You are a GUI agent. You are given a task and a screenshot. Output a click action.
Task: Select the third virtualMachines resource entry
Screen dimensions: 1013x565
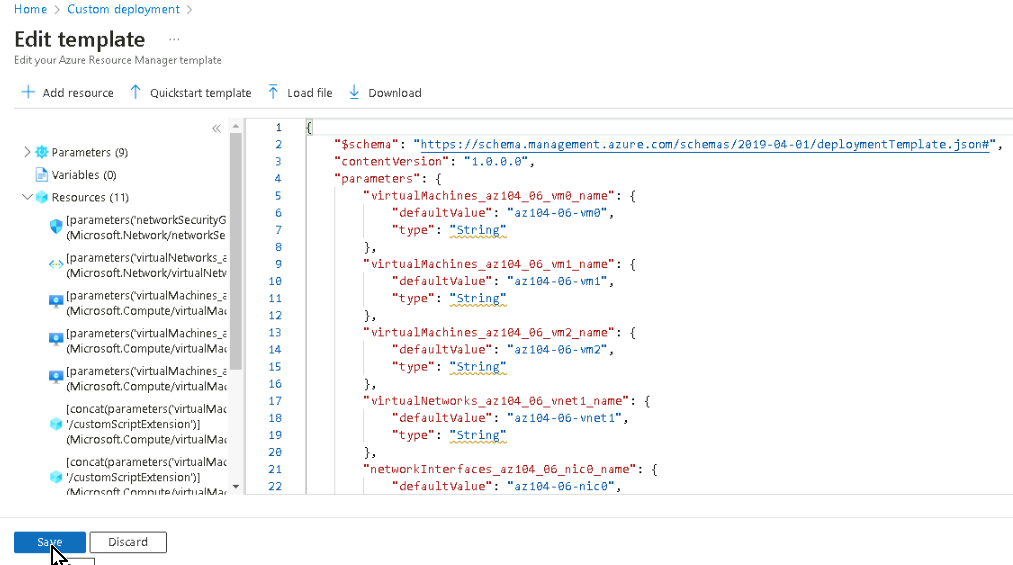146,378
